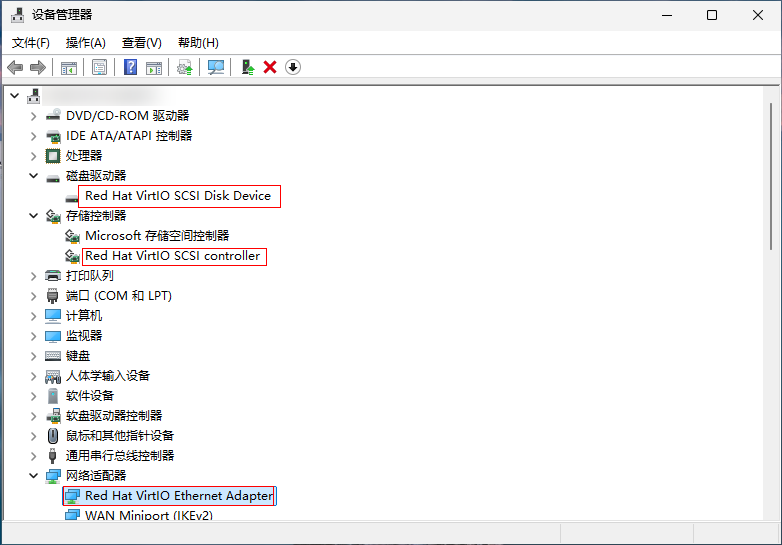Screen dimensions: 782x545
Task: Toggle the show/hide console tree toolbar icon
Action: [69, 67]
